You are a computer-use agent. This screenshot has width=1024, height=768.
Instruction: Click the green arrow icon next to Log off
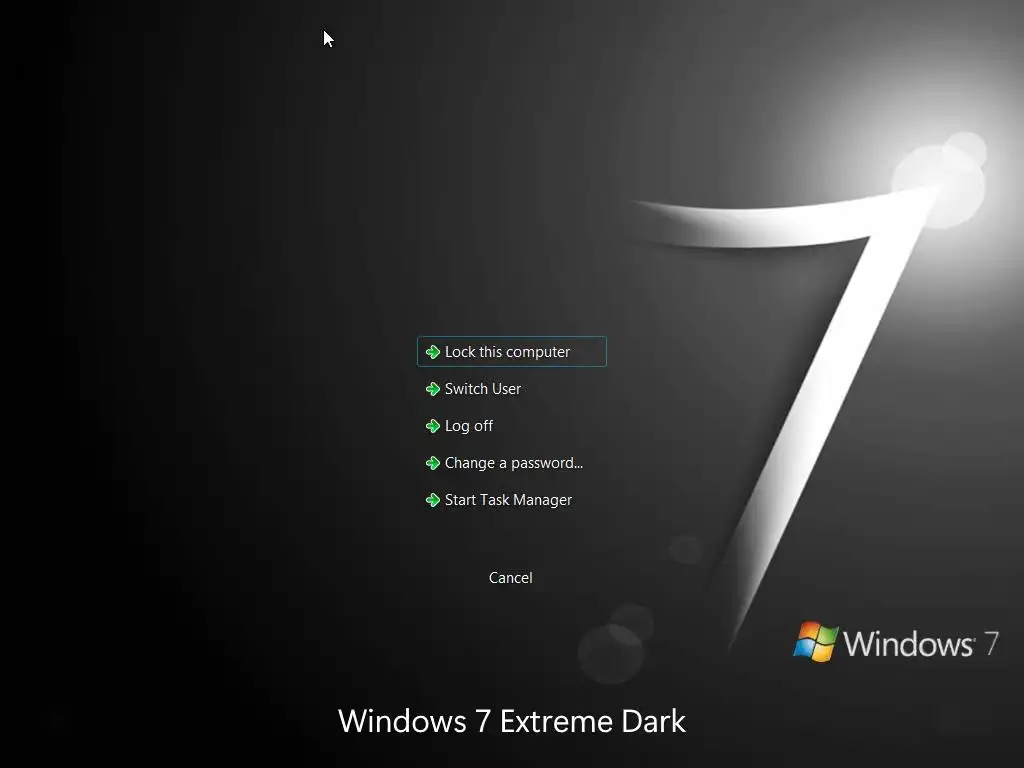(432, 426)
